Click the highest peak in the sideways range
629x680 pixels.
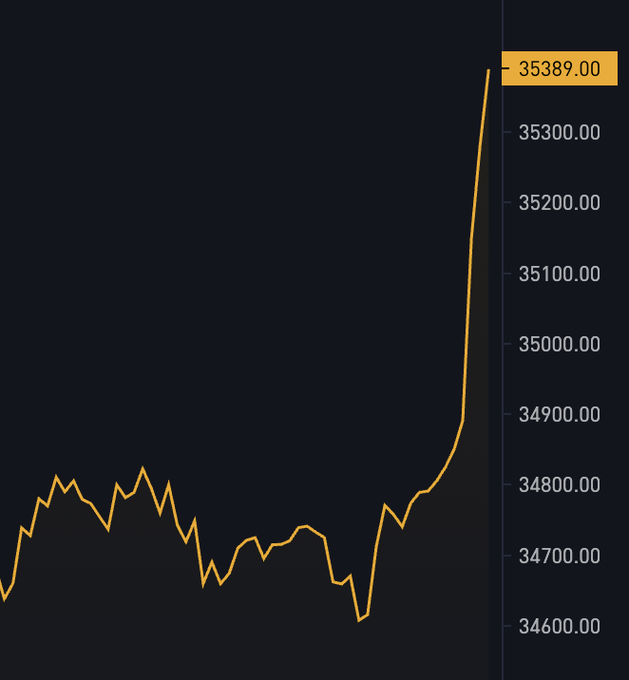point(142,468)
